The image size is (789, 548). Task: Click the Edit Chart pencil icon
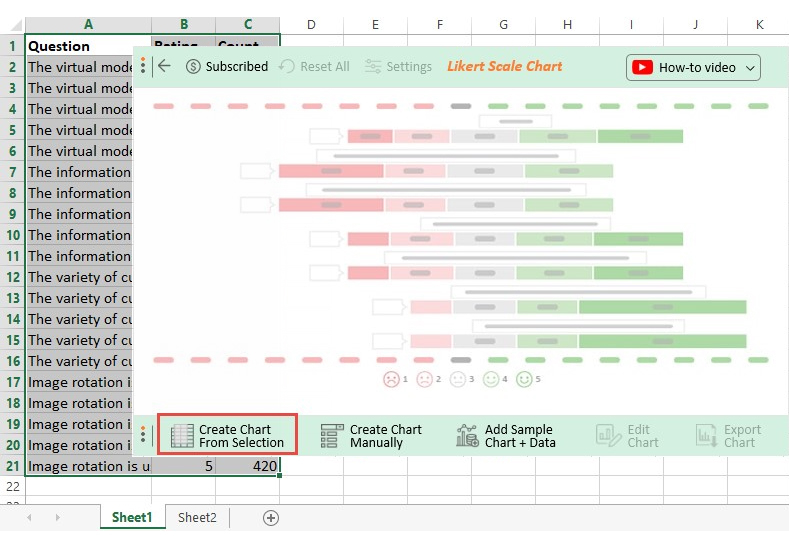click(x=608, y=436)
